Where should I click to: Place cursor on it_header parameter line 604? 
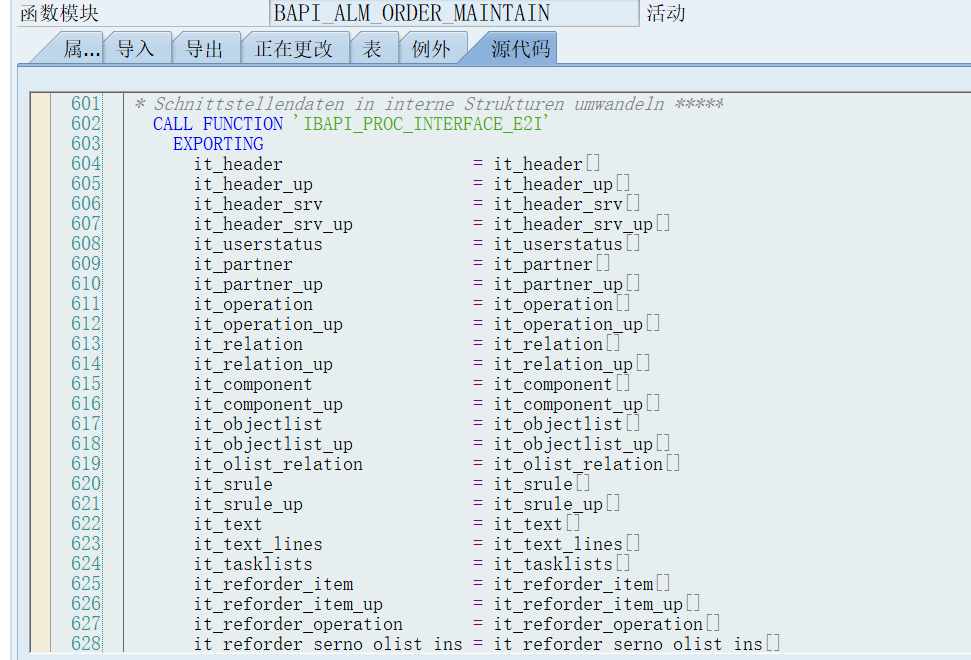pyautogui.click(x=238, y=164)
